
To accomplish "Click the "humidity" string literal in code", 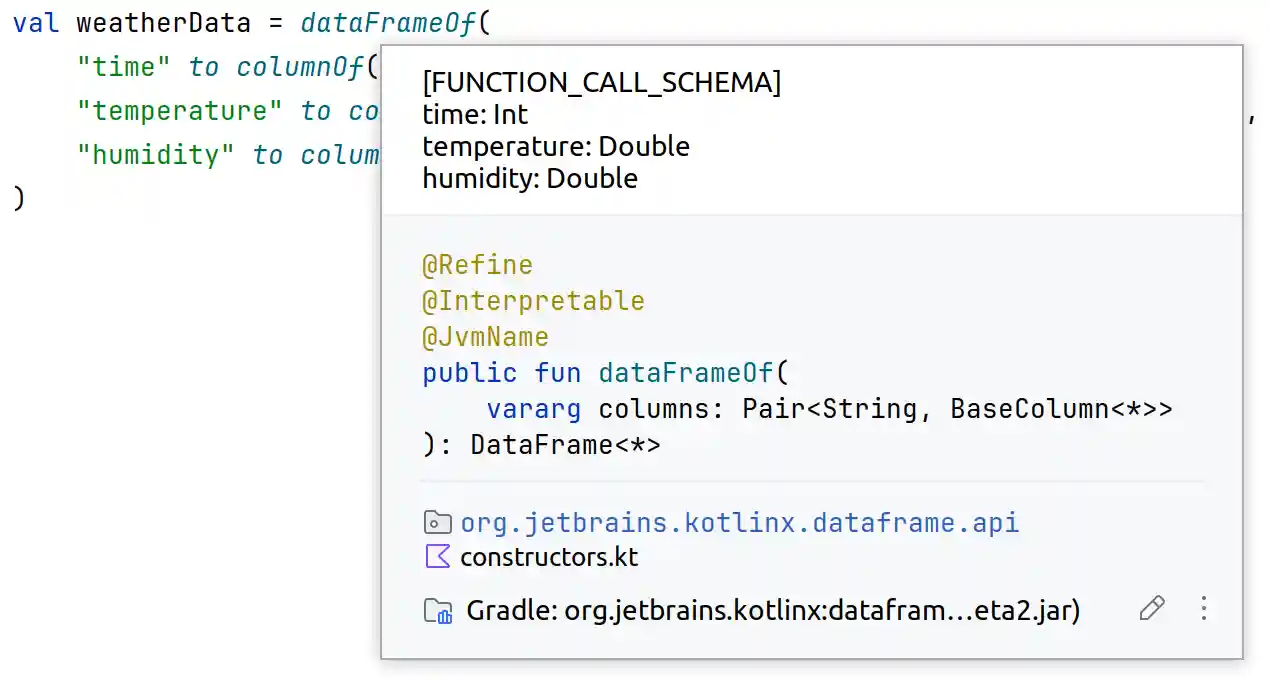I will tap(156, 155).
